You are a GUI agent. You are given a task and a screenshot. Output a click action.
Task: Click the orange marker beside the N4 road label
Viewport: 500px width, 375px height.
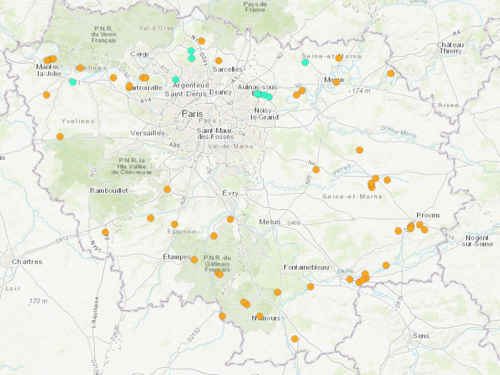316,170
